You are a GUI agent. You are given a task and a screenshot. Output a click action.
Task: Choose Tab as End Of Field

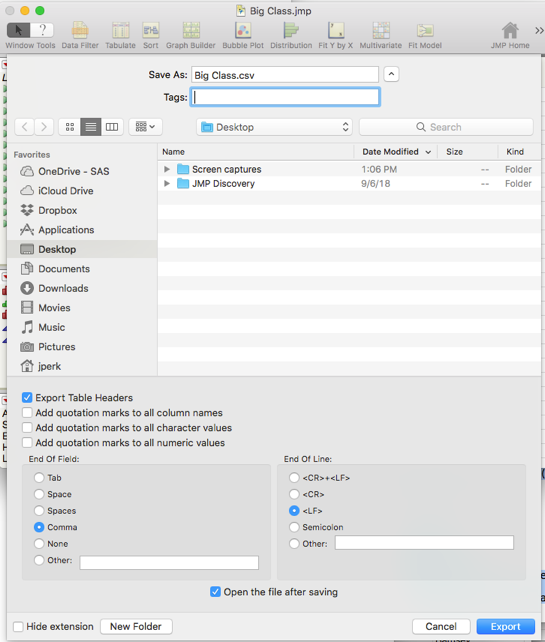(39, 478)
